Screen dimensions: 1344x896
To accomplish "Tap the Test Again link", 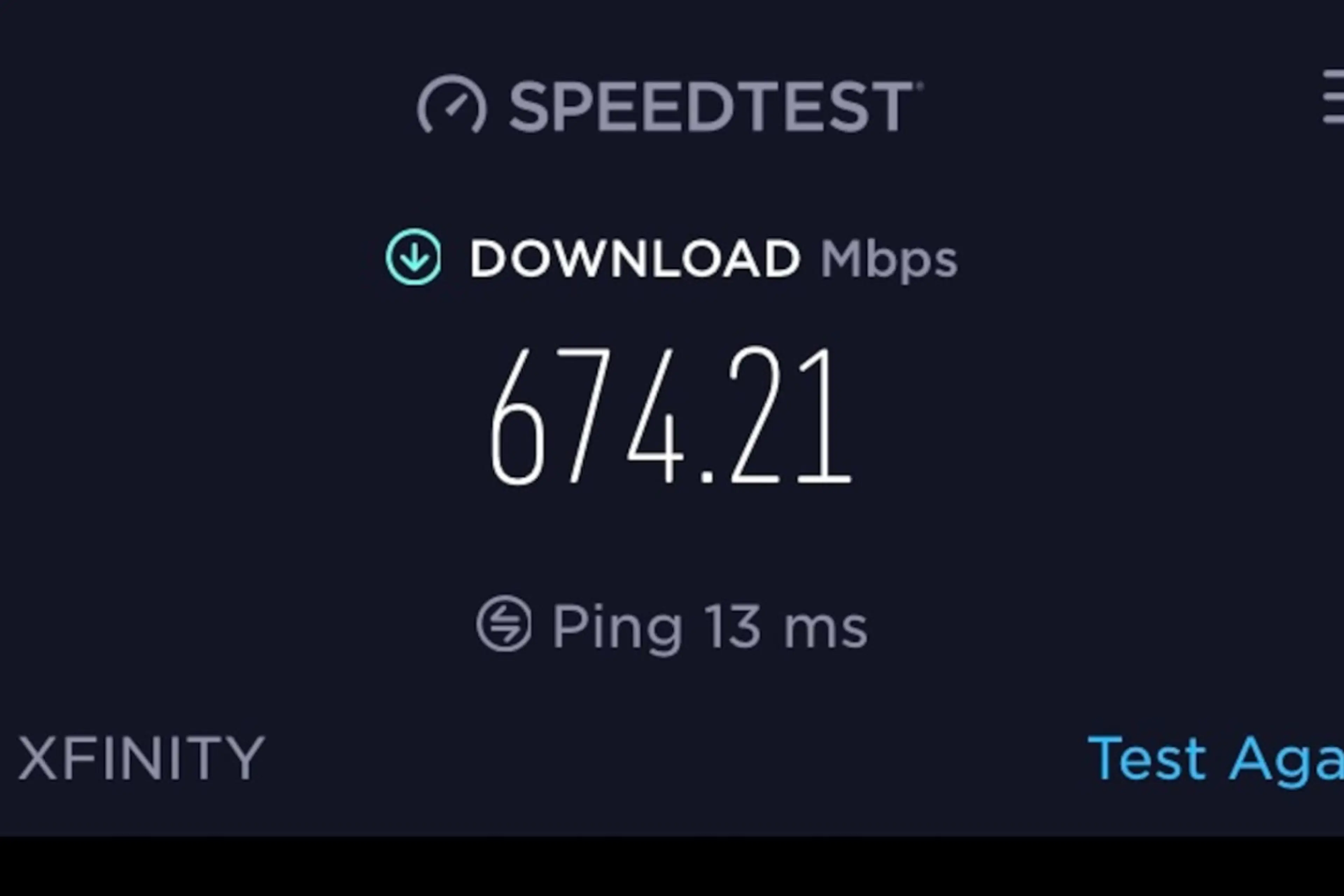I will pyautogui.click(x=1216, y=758).
